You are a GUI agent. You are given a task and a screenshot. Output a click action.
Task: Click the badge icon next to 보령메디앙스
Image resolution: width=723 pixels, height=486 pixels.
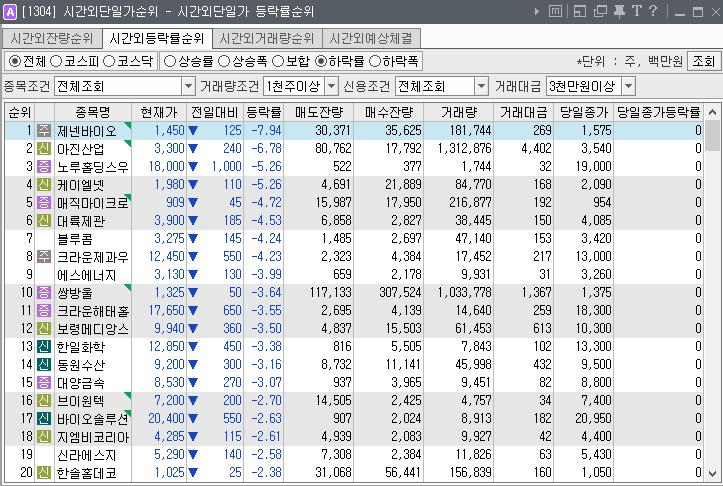click(x=44, y=328)
